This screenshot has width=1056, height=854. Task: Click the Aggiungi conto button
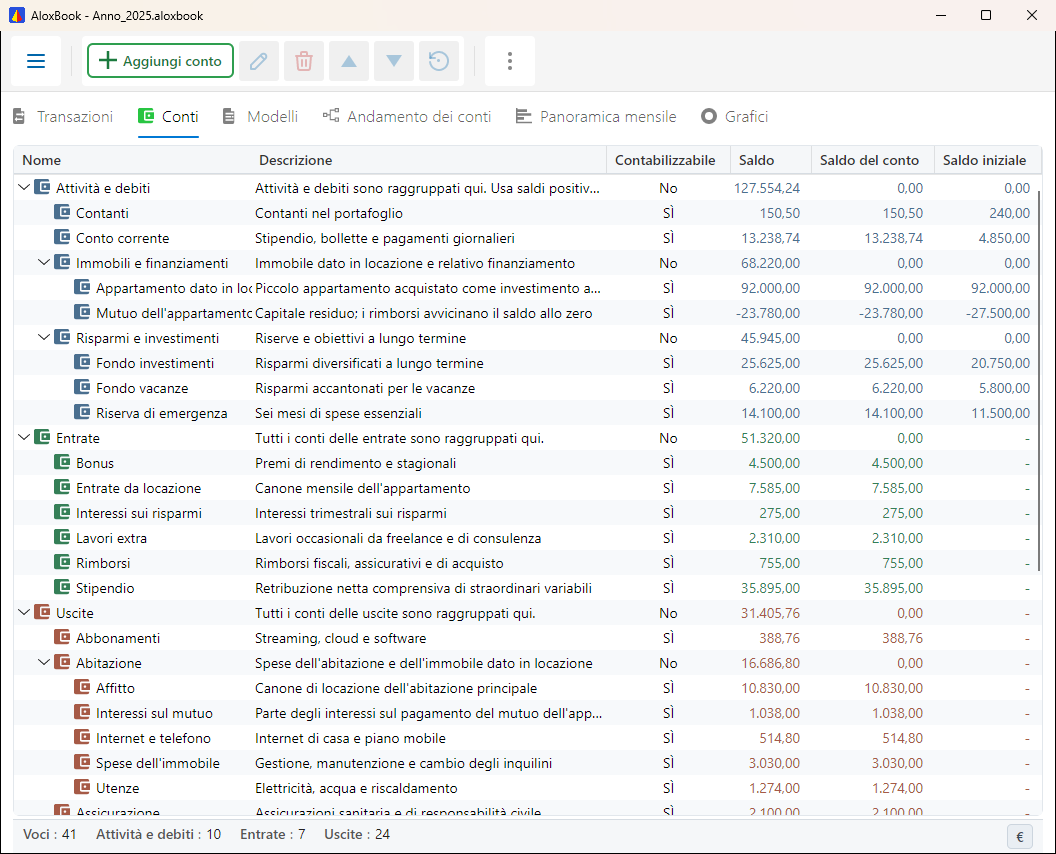point(160,61)
